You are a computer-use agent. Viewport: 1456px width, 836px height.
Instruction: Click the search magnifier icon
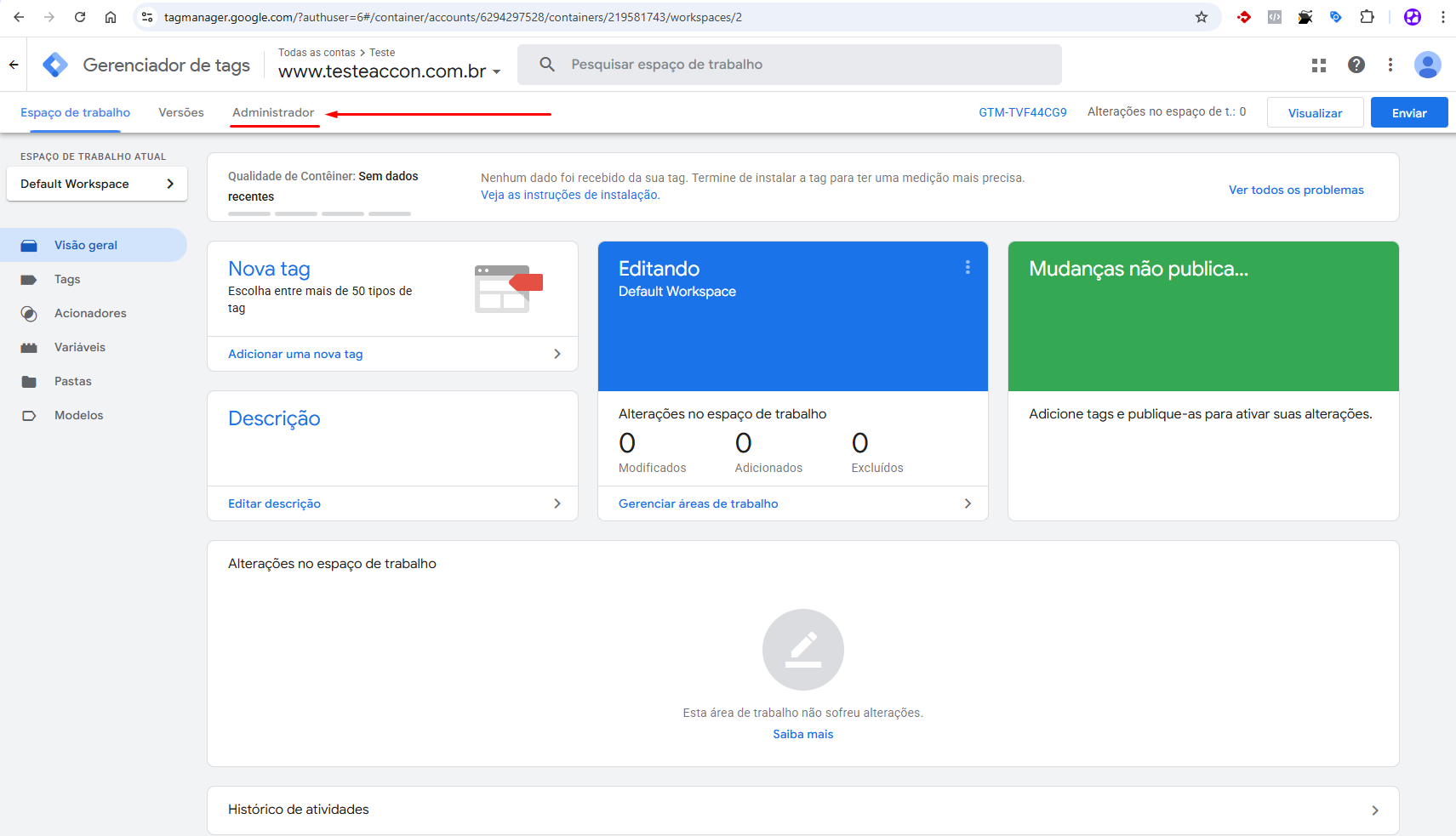click(547, 65)
